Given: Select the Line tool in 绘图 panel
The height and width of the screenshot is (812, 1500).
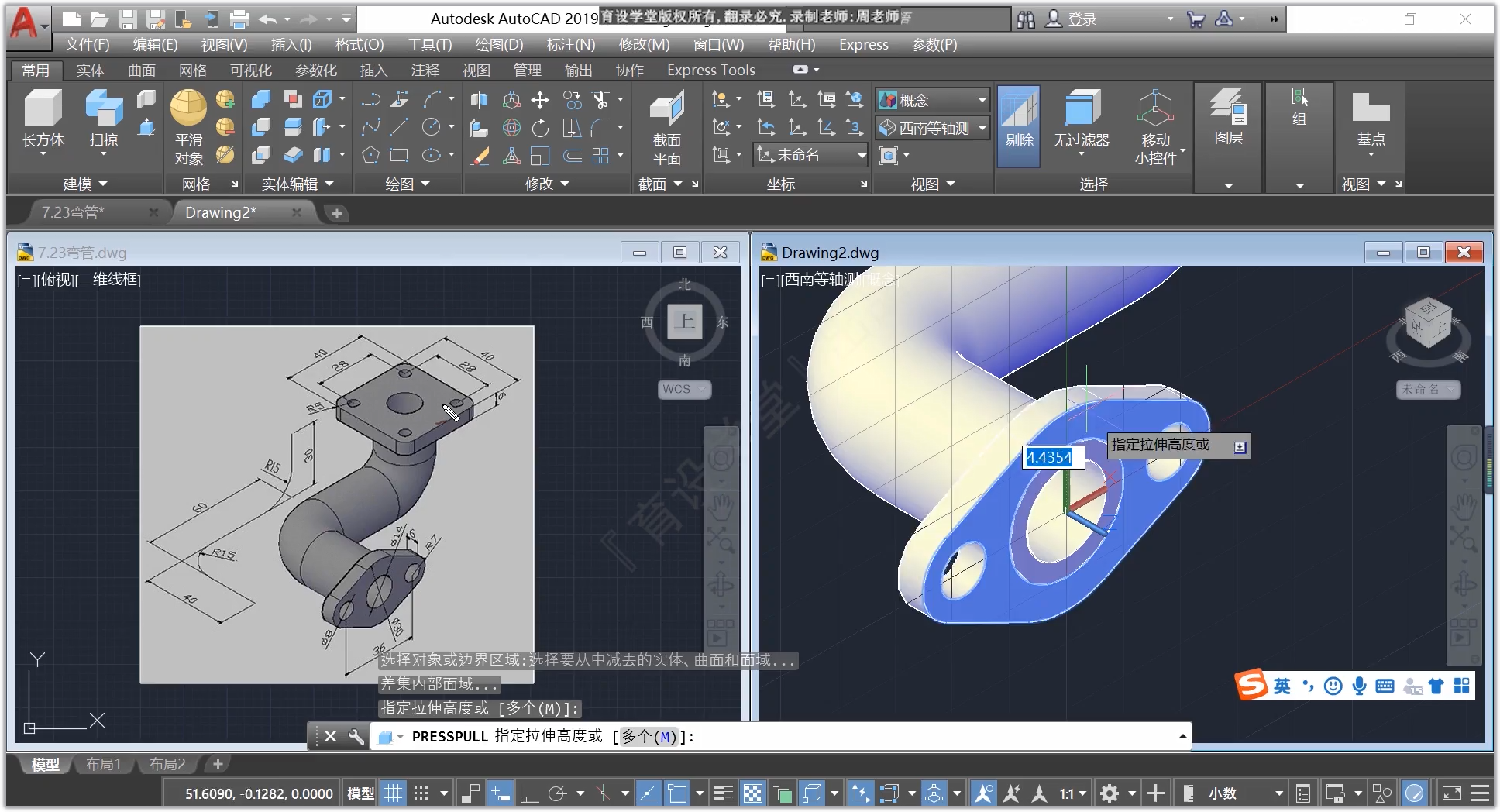Looking at the screenshot, I should point(400,127).
